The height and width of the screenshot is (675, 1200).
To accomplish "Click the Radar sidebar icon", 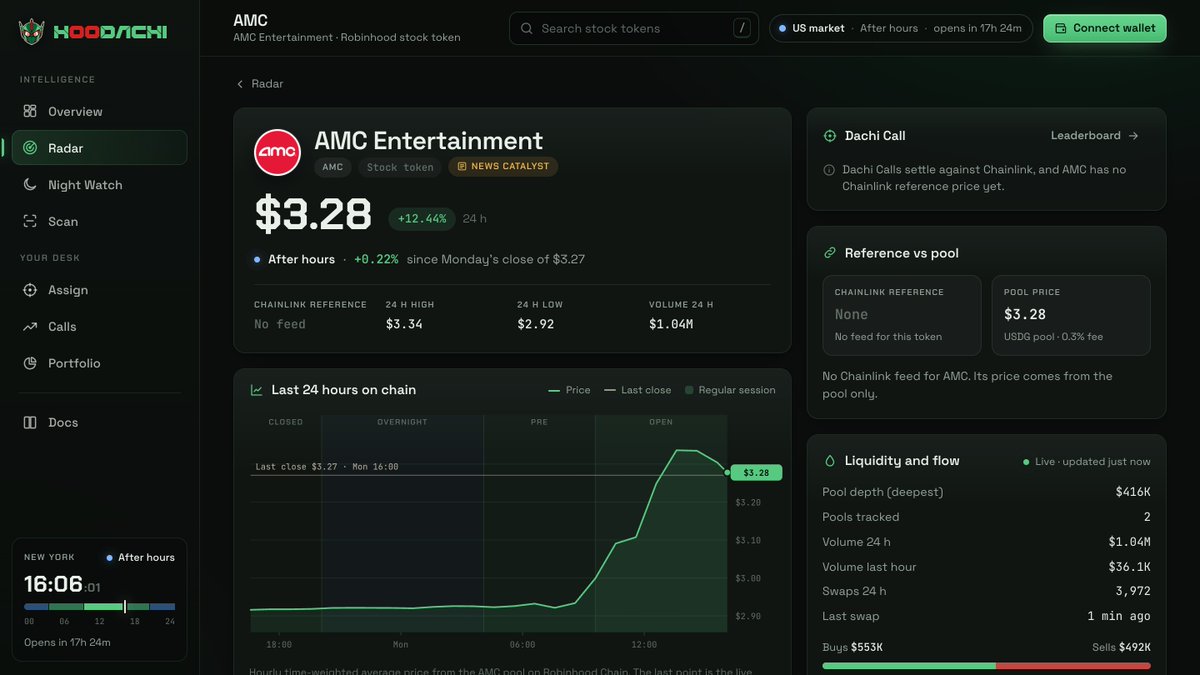I will click(30, 148).
